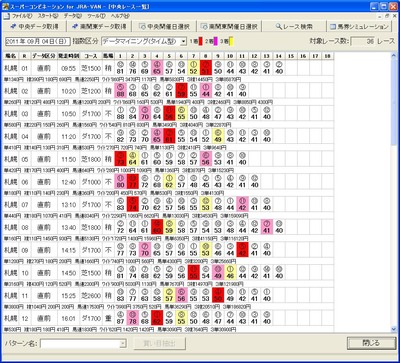Click the scrollbar down arrow of the race list
The width and height of the screenshot is (400, 363).
(394, 329)
